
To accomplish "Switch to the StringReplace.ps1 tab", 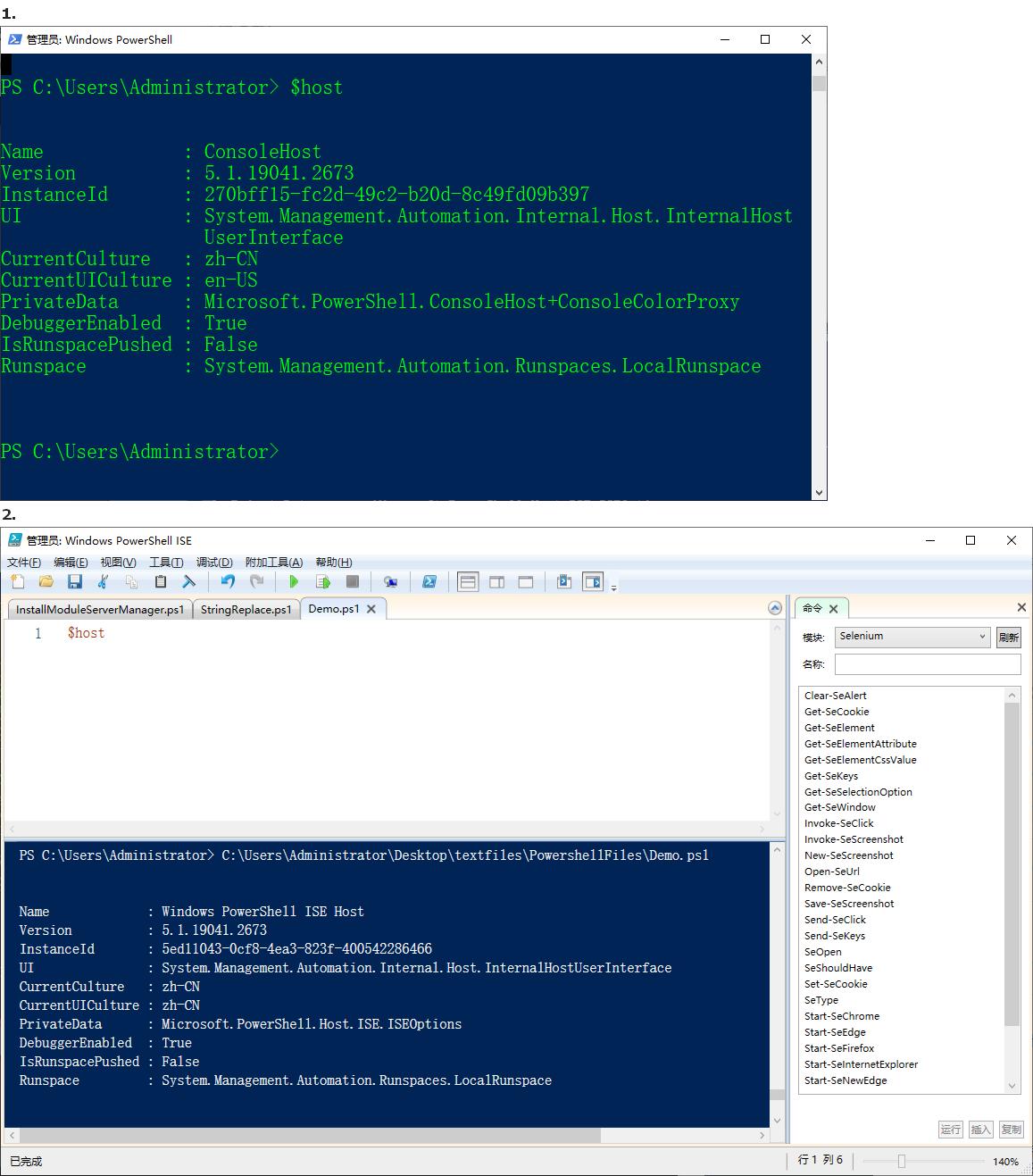I will pyautogui.click(x=246, y=609).
